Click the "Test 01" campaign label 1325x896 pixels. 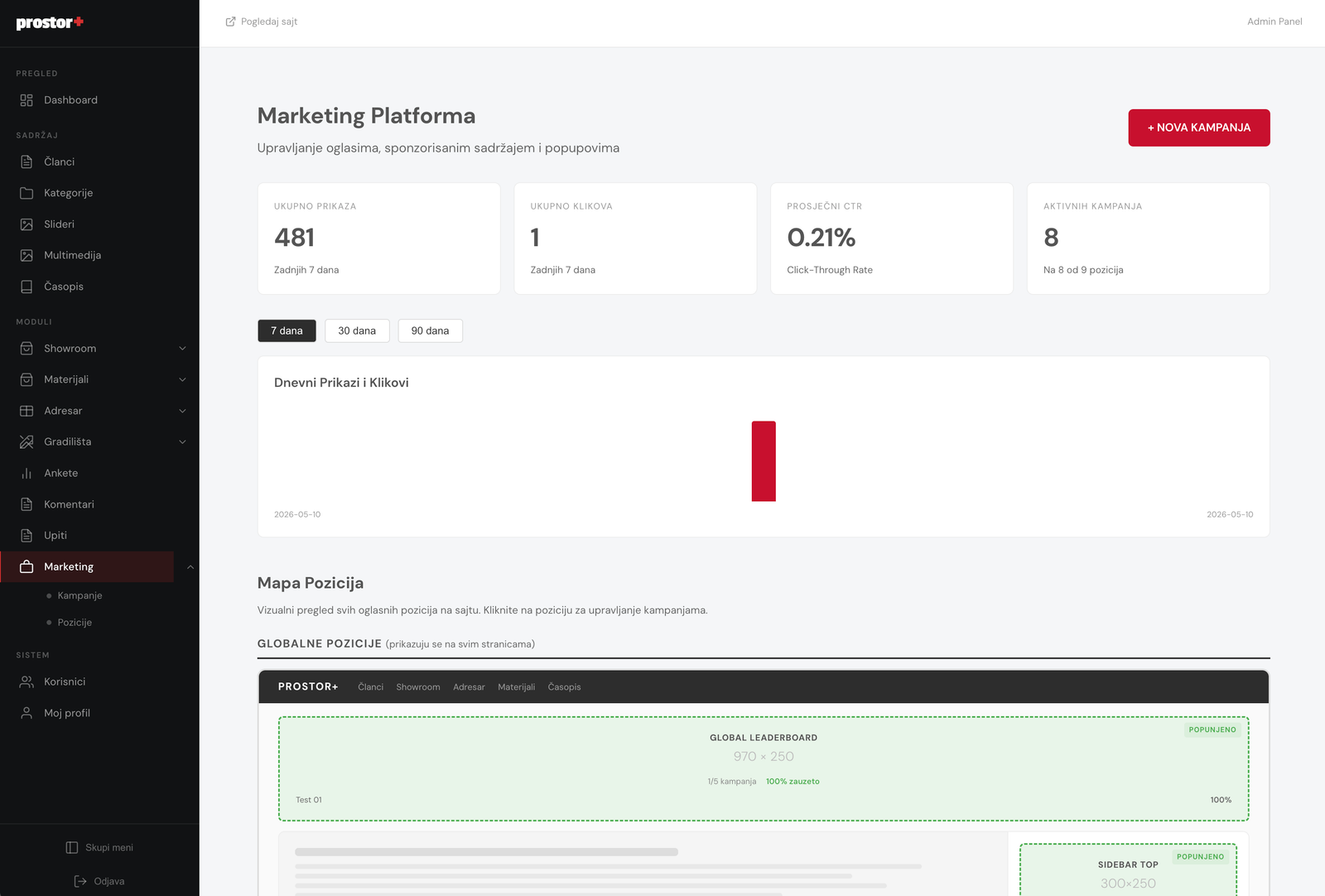point(309,800)
